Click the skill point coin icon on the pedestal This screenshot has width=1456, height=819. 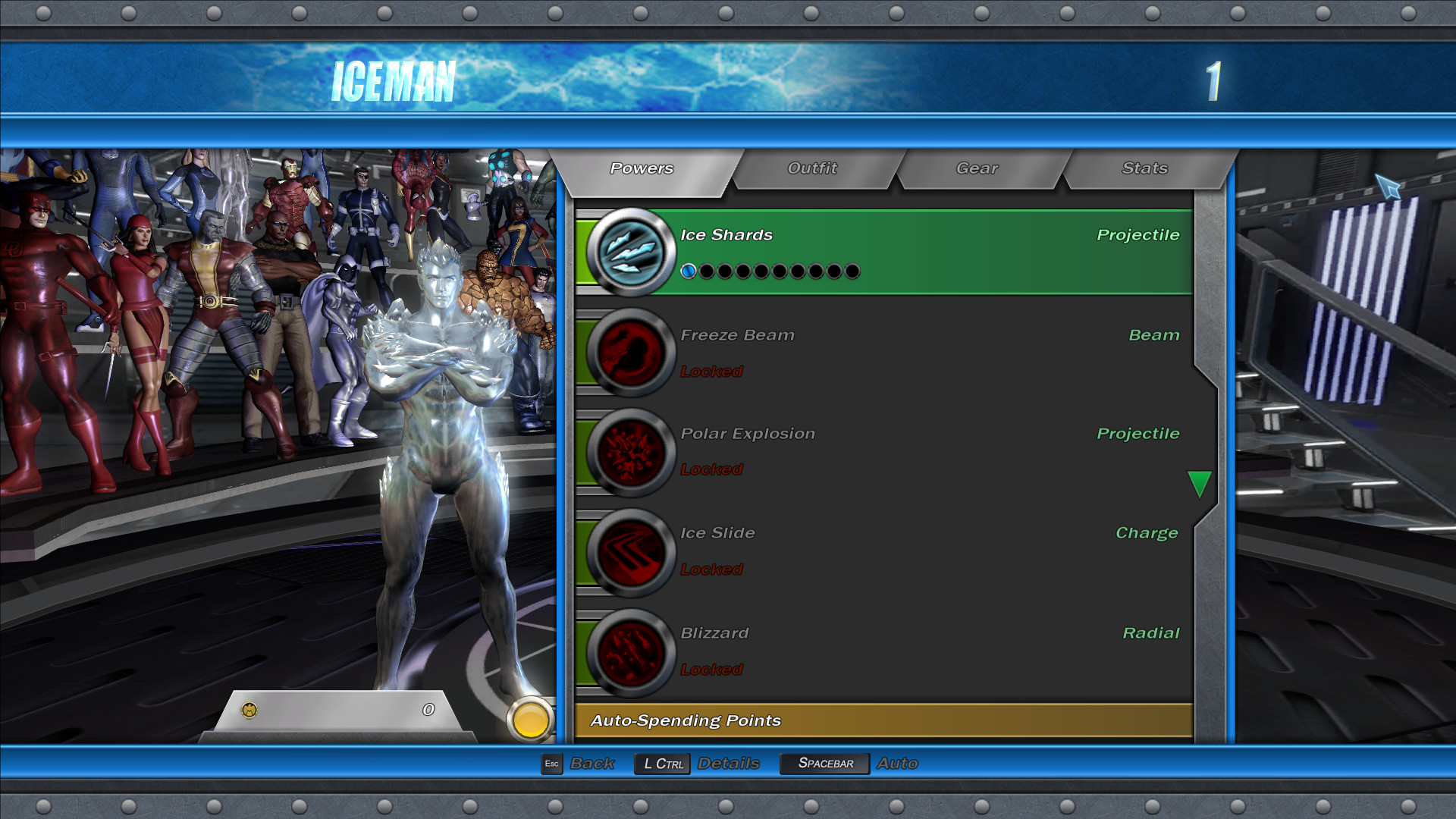[248, 709]
